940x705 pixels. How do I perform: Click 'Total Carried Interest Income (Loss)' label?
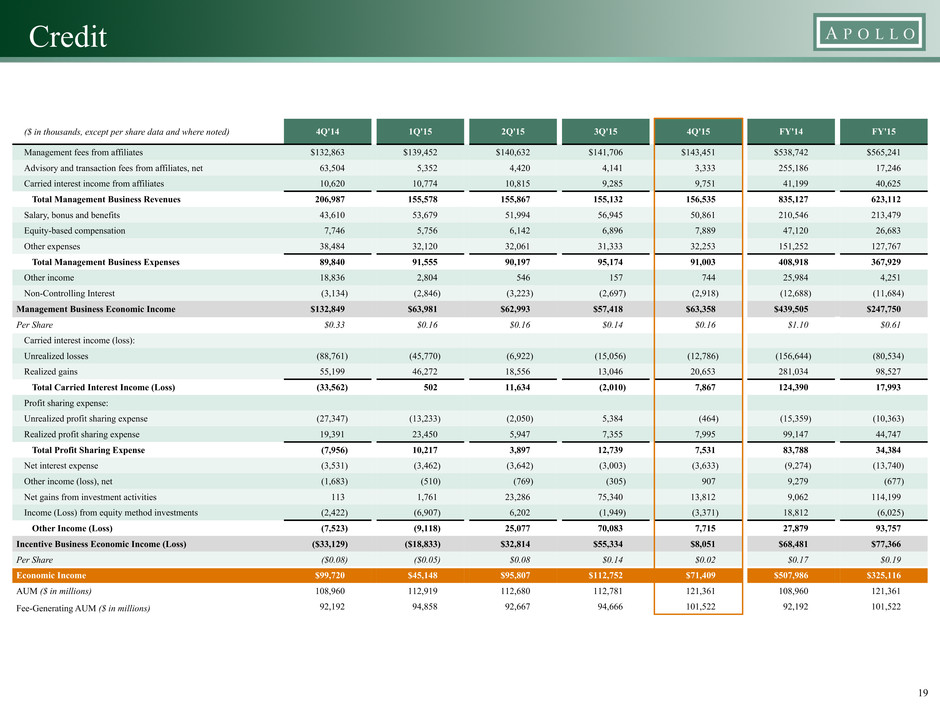coord(103,387)
